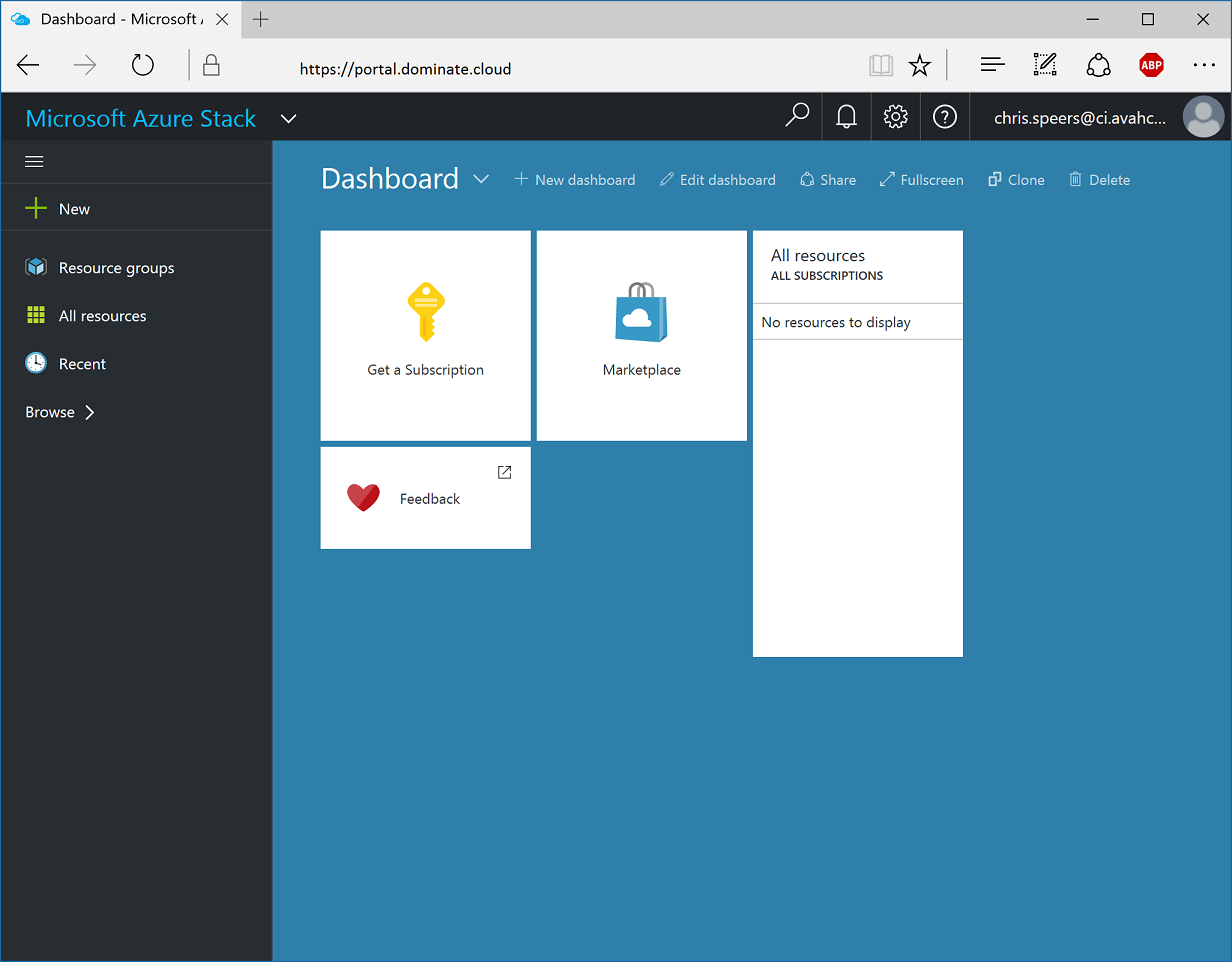Open the notifications bell

pos(846,117)
